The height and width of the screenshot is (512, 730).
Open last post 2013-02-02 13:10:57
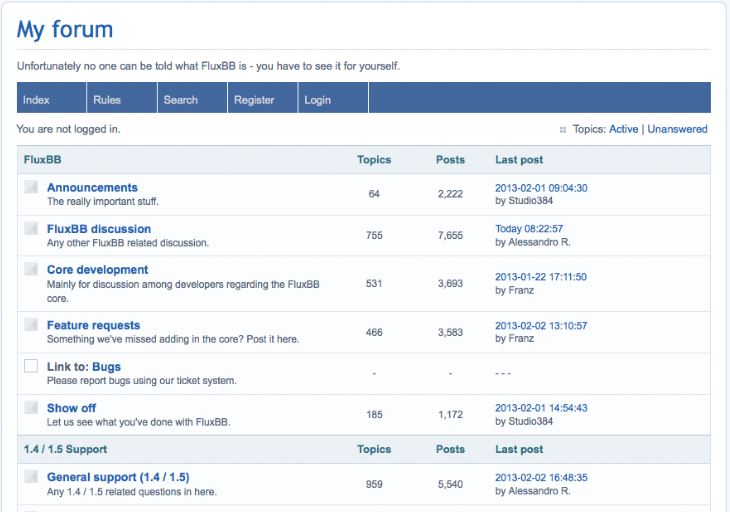point(541,326)
